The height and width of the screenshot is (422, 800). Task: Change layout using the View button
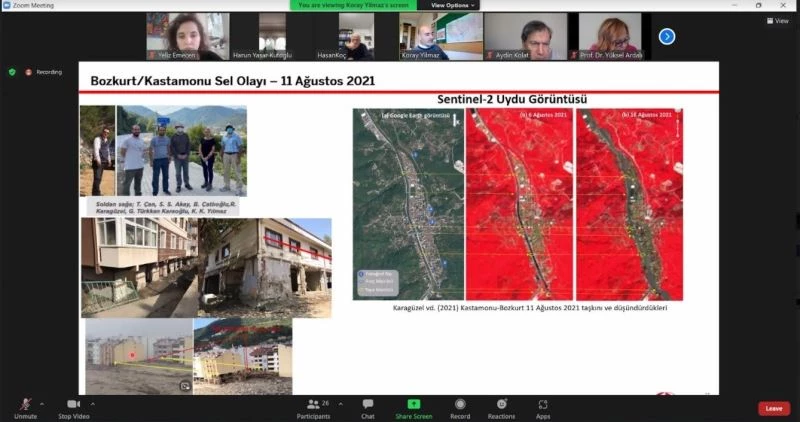778,20
